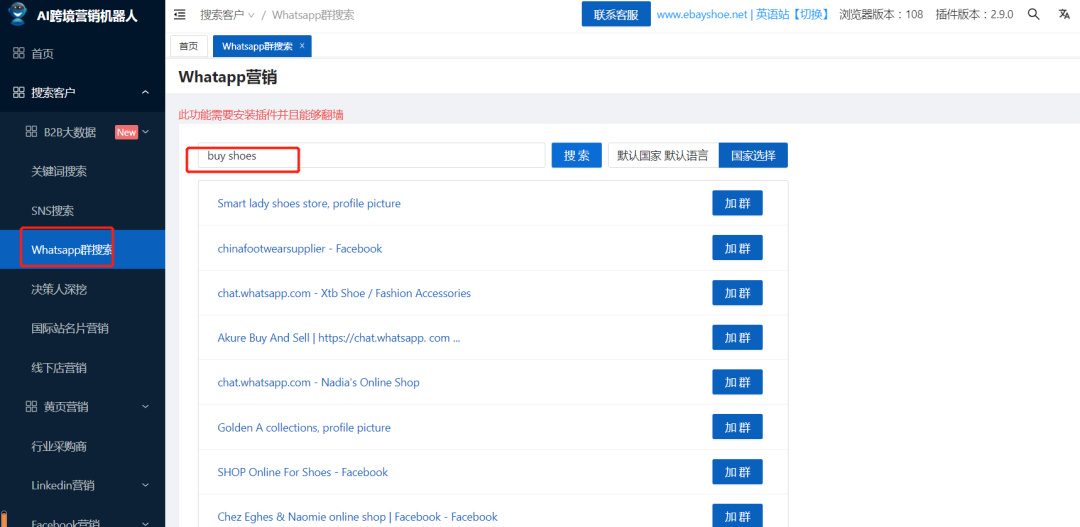Viewport: 1080px width, 527px height.
Task: Join group for Golden A collections
Action: (x=737, y=427)
